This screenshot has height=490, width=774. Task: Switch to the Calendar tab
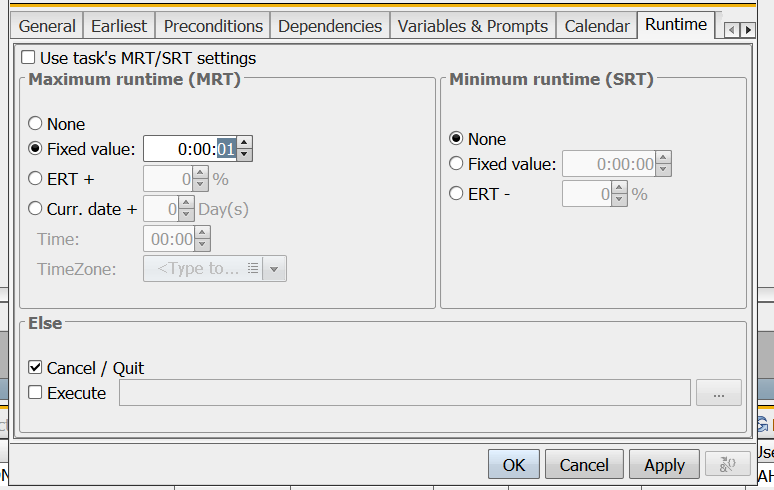click(x=597, y=26)
